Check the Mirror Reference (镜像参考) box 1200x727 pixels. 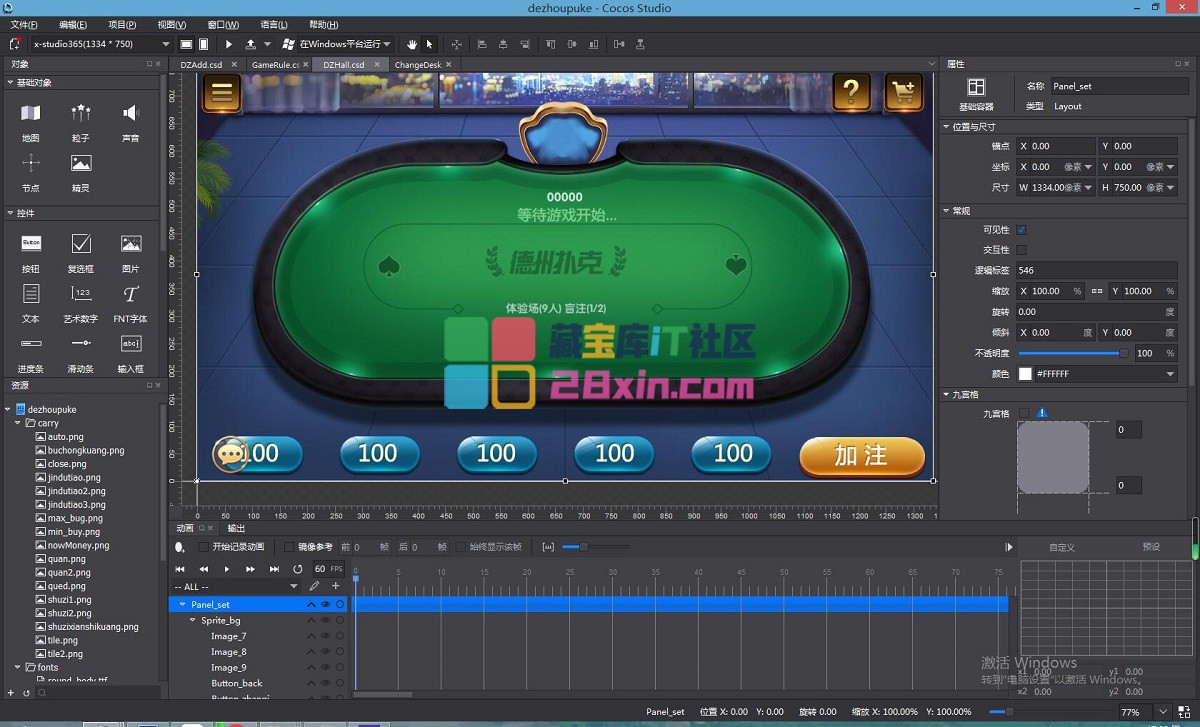[290, 547]
